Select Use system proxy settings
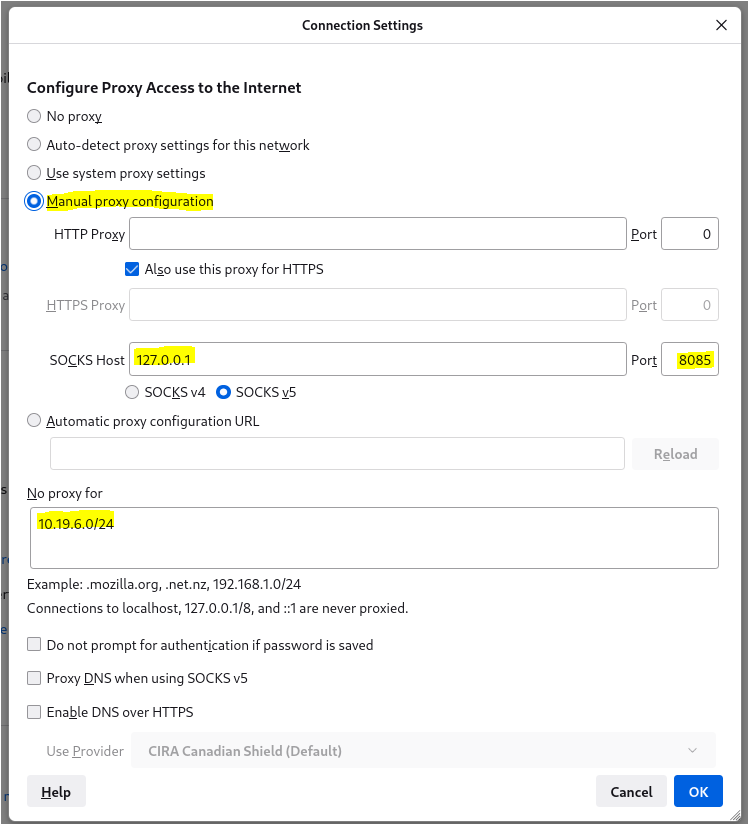748x824 pixels. click(35, 173)
